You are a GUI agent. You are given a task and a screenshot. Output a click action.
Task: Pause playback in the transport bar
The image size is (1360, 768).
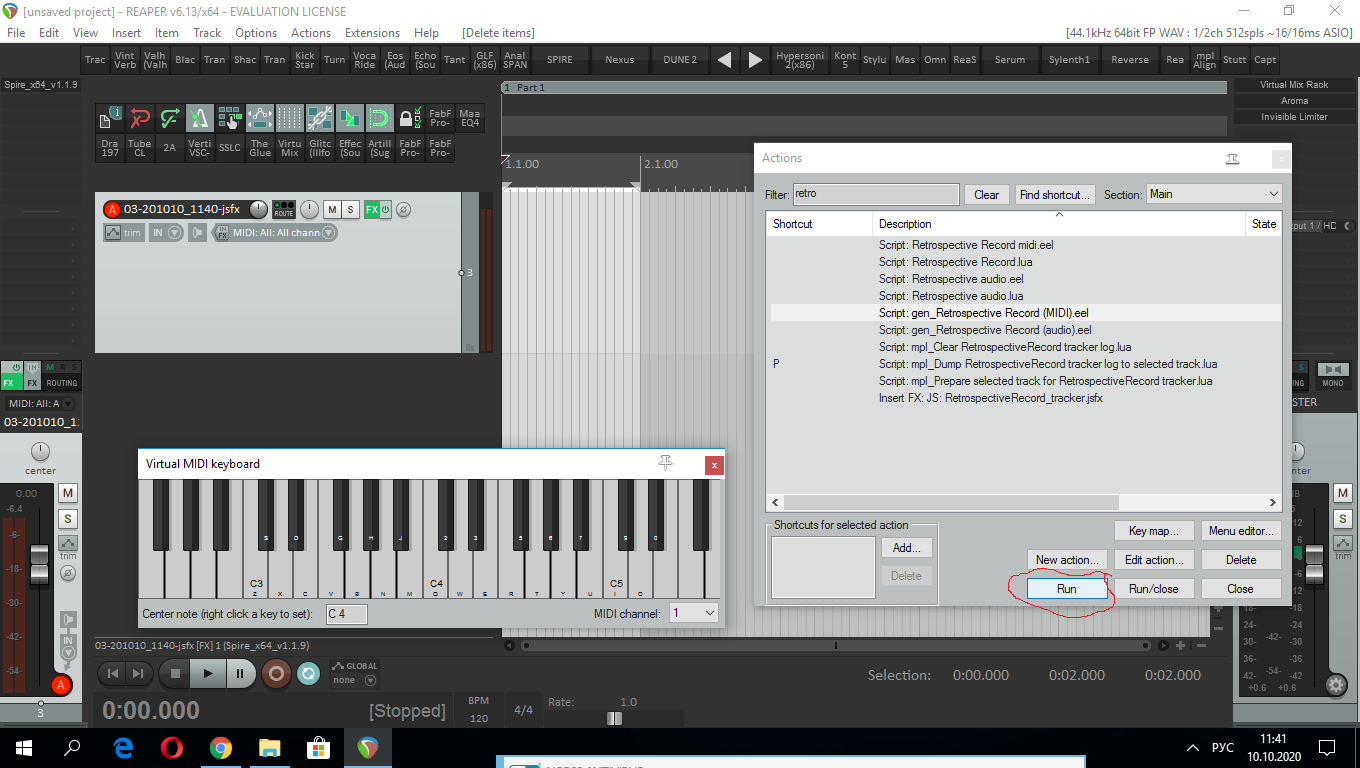[240, 674]
